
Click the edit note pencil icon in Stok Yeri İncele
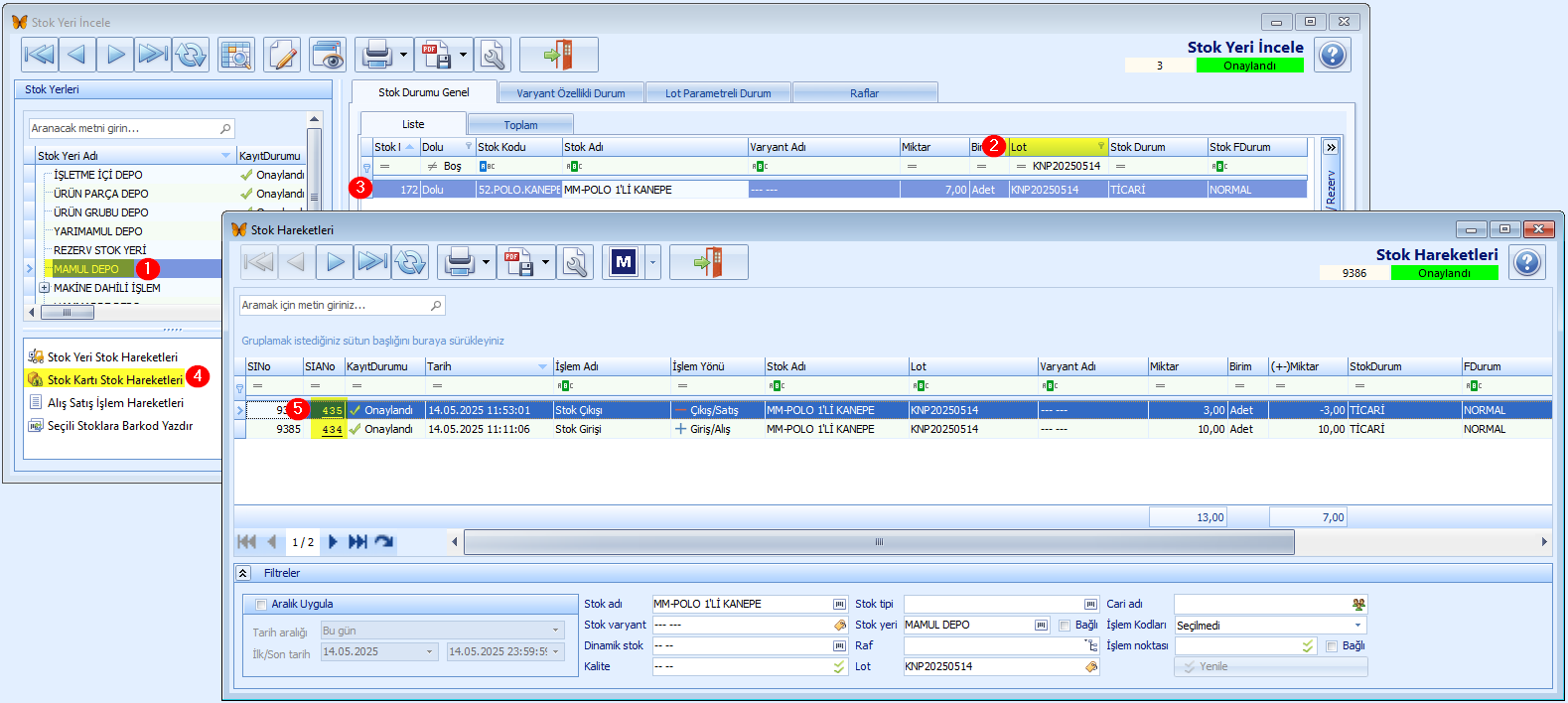282,55
